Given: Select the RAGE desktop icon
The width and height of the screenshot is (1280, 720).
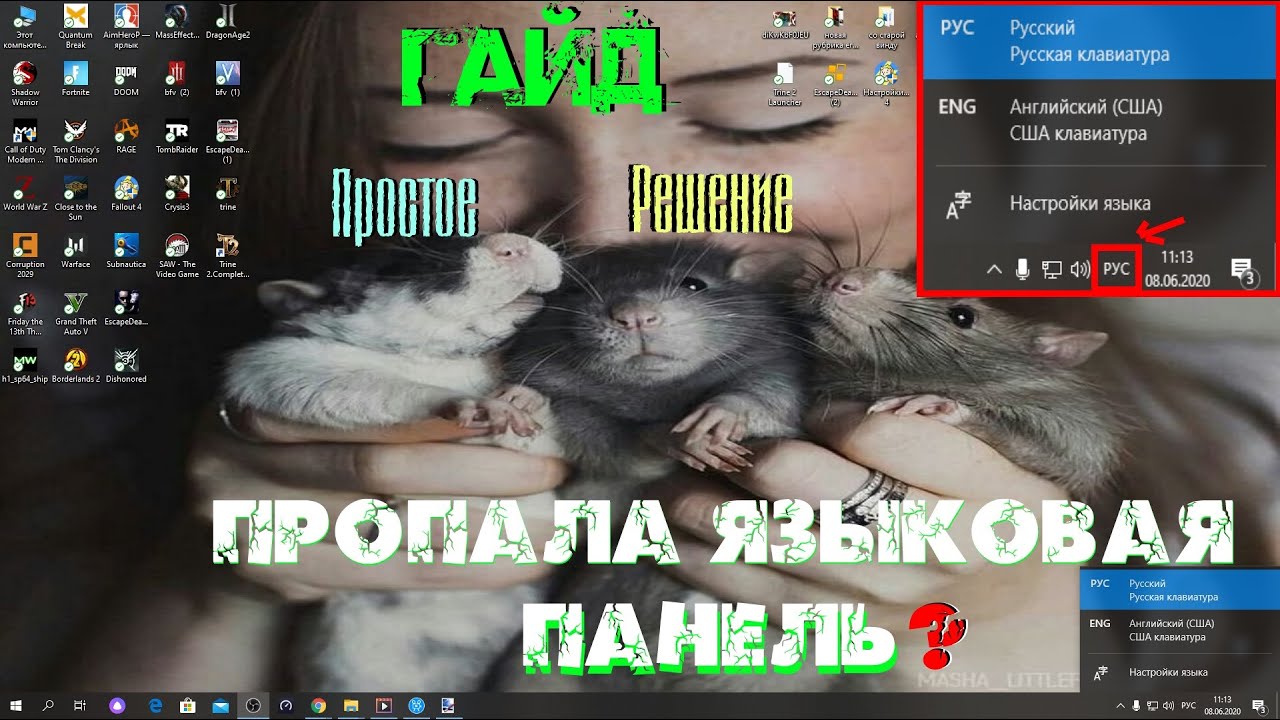Looking at the screenshot, I should [x=126, y=137].
